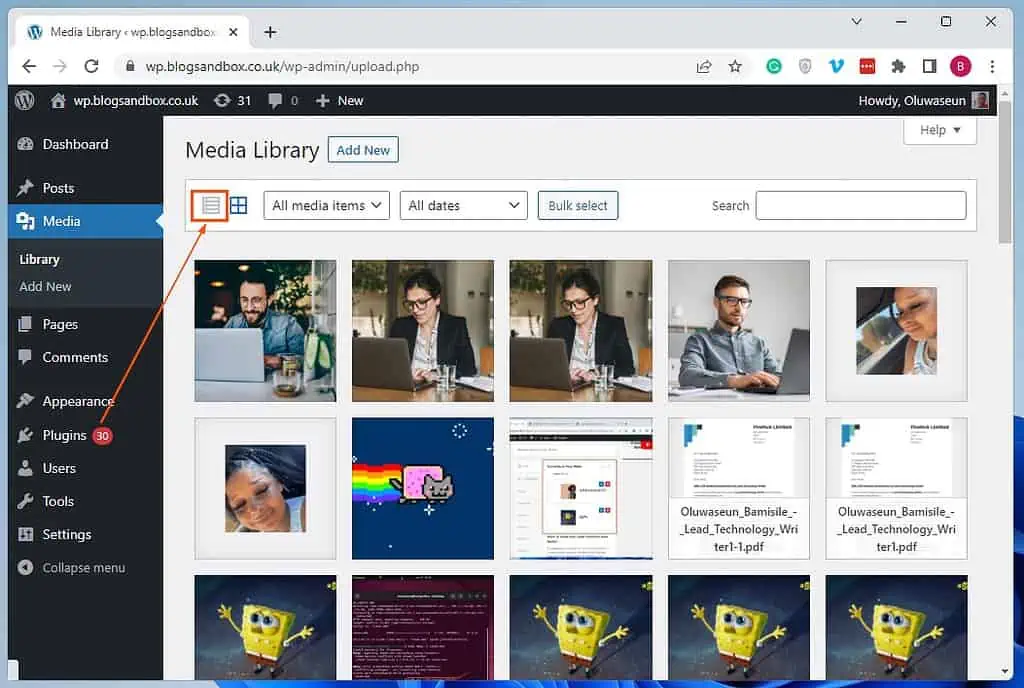Reload the page
Screen dimensions: 1024x688
[x=91, y=66]
